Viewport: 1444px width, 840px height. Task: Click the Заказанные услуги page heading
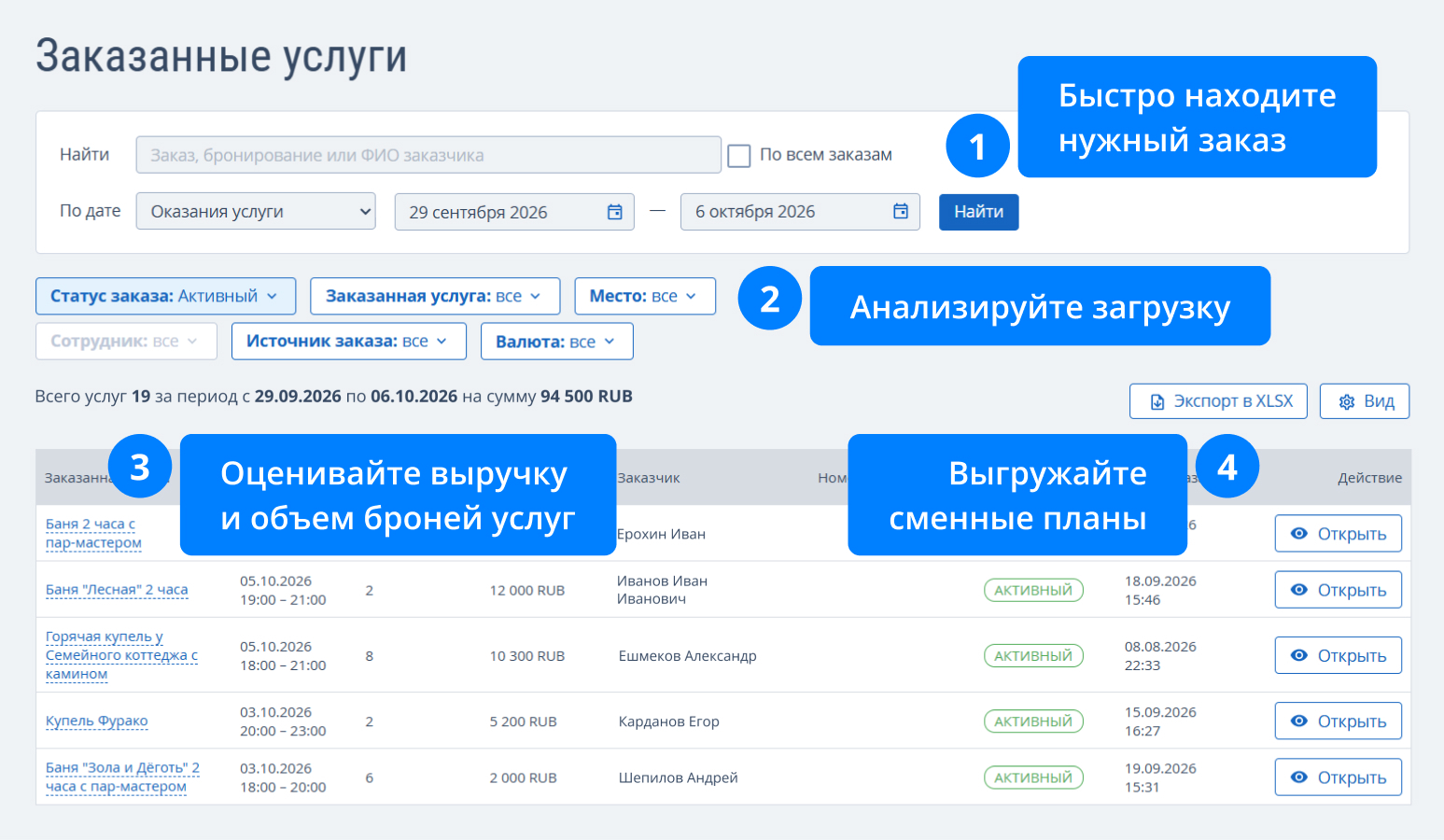tap(221, 56)
